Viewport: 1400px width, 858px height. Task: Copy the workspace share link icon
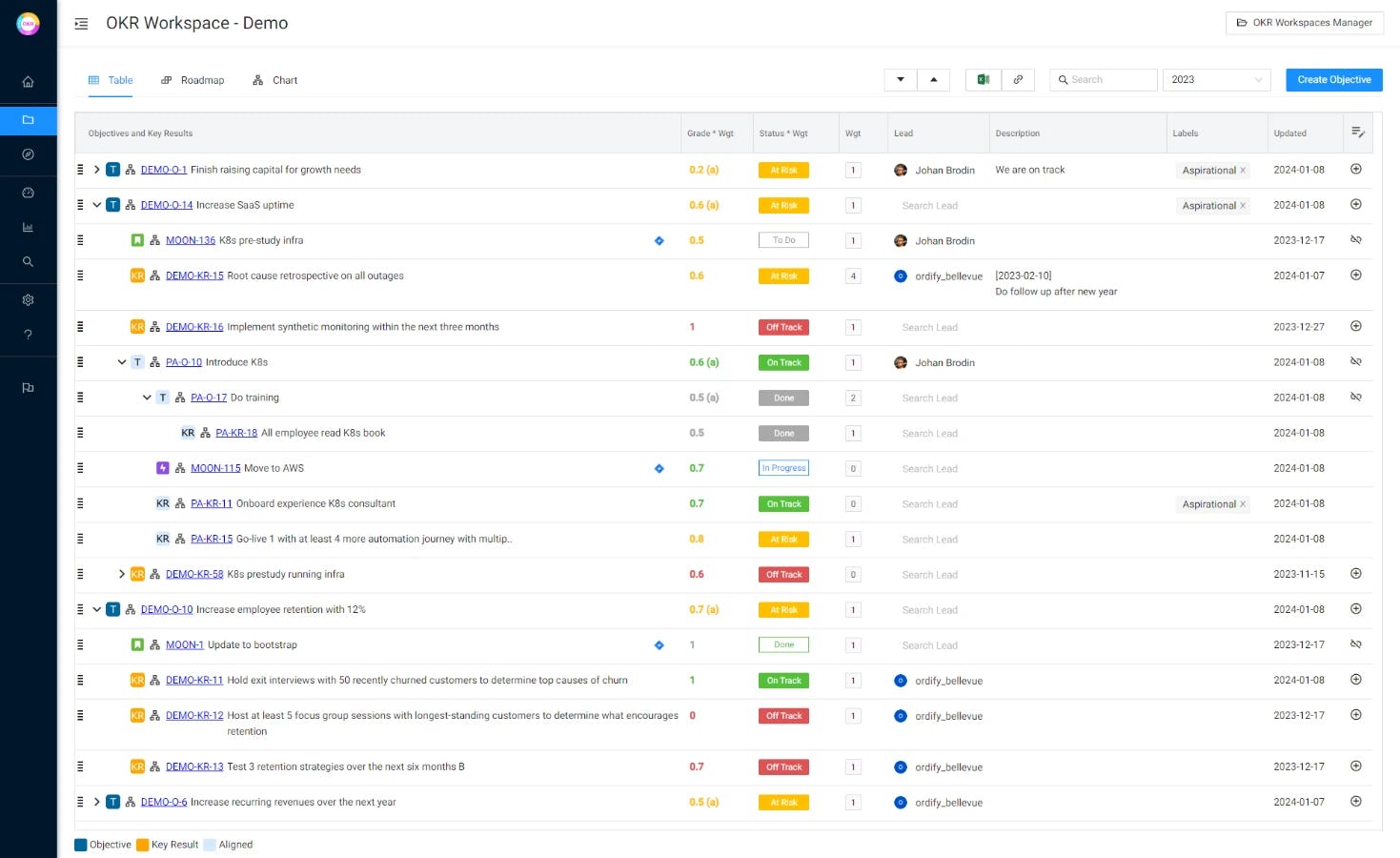(x=1018, y=79)
